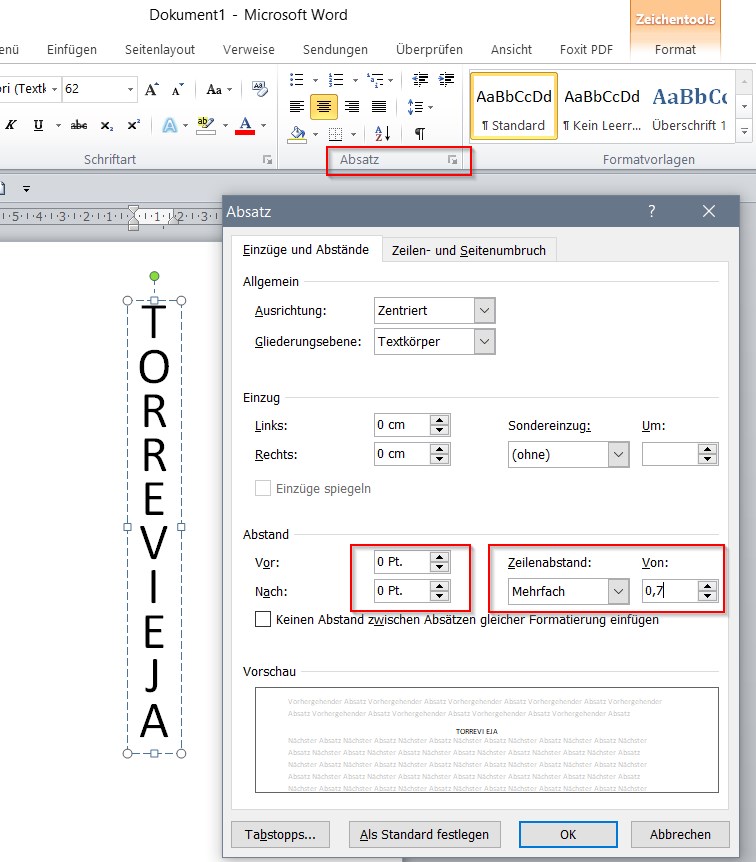Click the justify text alignment icon

point(379,106)
